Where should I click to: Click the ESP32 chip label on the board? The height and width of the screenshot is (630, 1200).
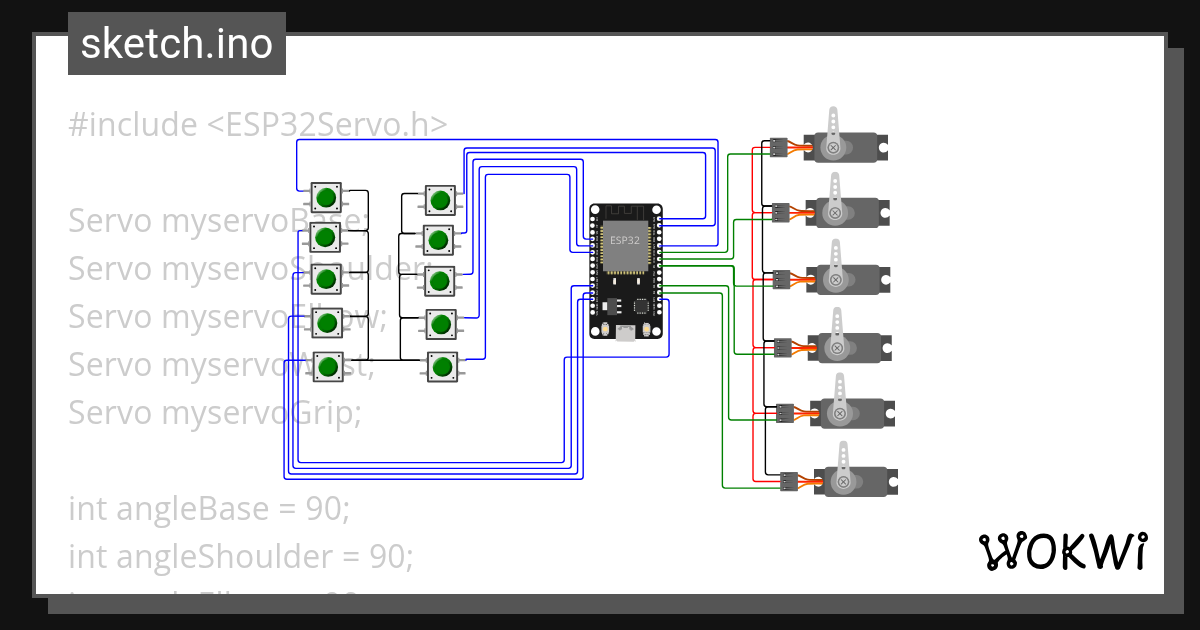625,240
